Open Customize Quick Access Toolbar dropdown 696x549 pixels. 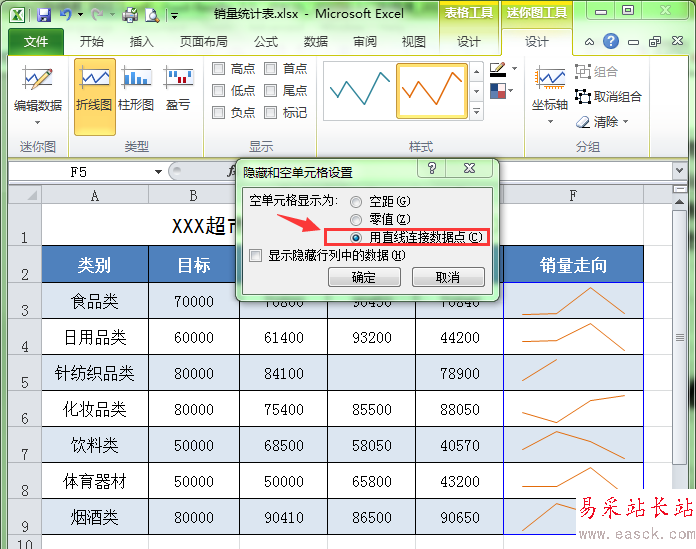(x=174, y=16)
